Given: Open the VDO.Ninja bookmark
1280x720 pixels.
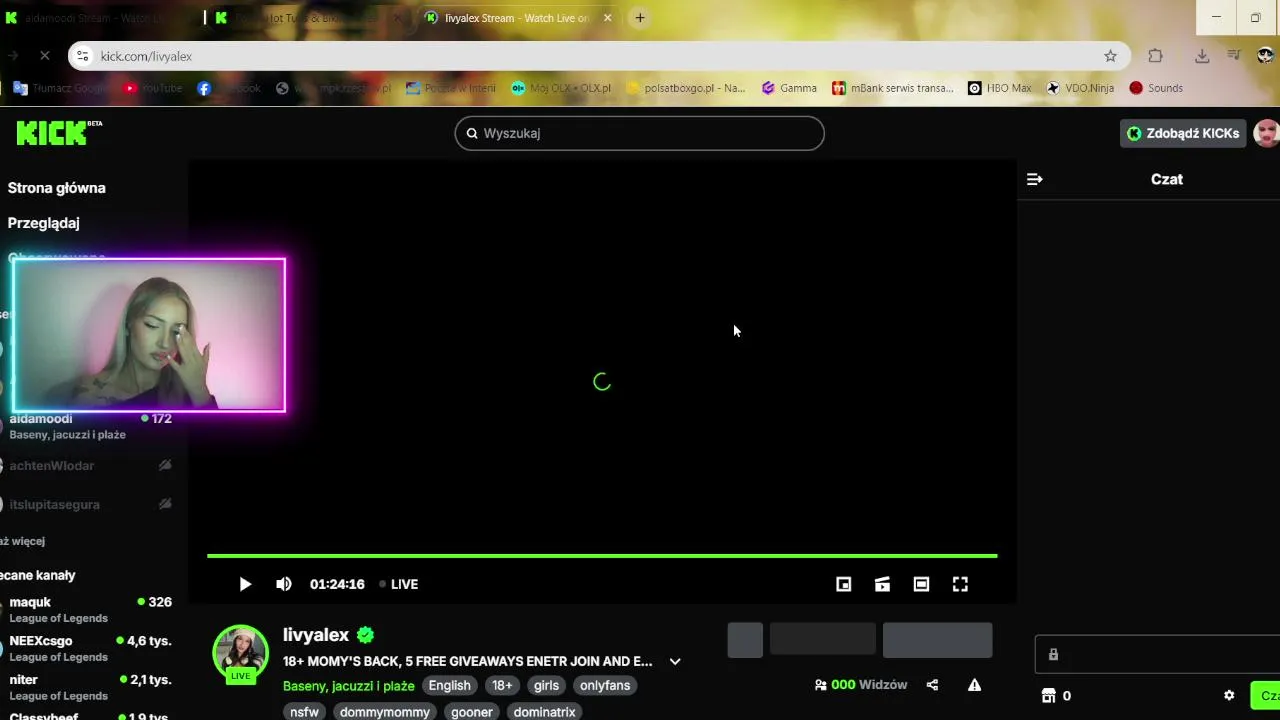Looking at the screenshot, I should click(1080, 88).
